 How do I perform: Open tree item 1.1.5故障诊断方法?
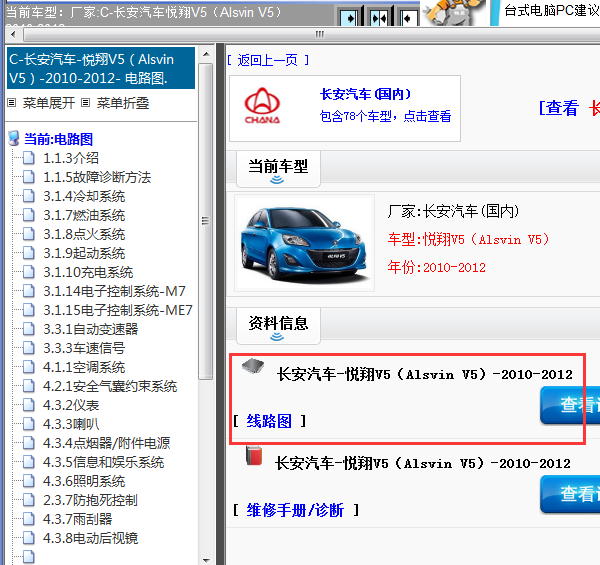click(97, 177)
